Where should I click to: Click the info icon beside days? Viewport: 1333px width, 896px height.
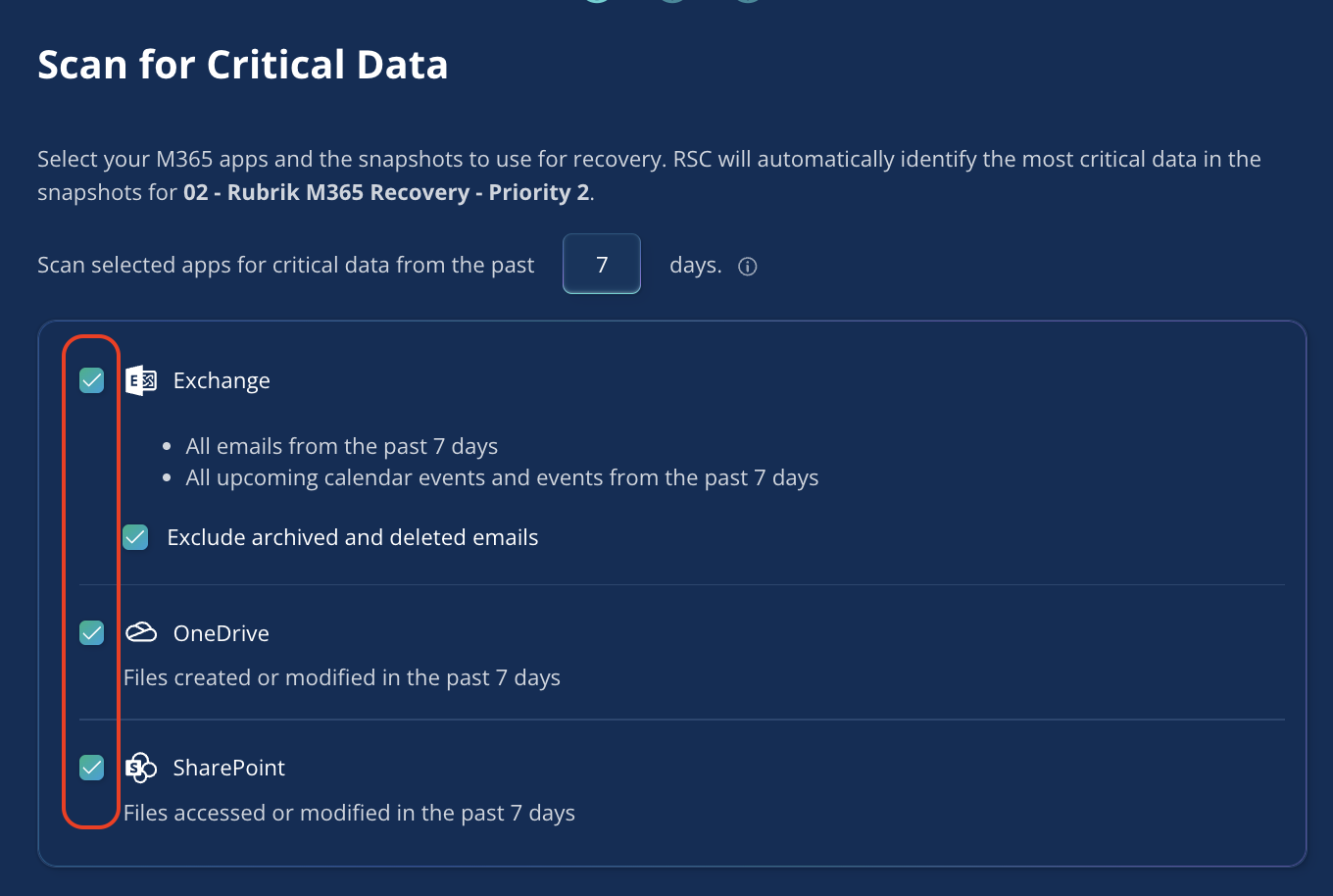coord(748,267)
